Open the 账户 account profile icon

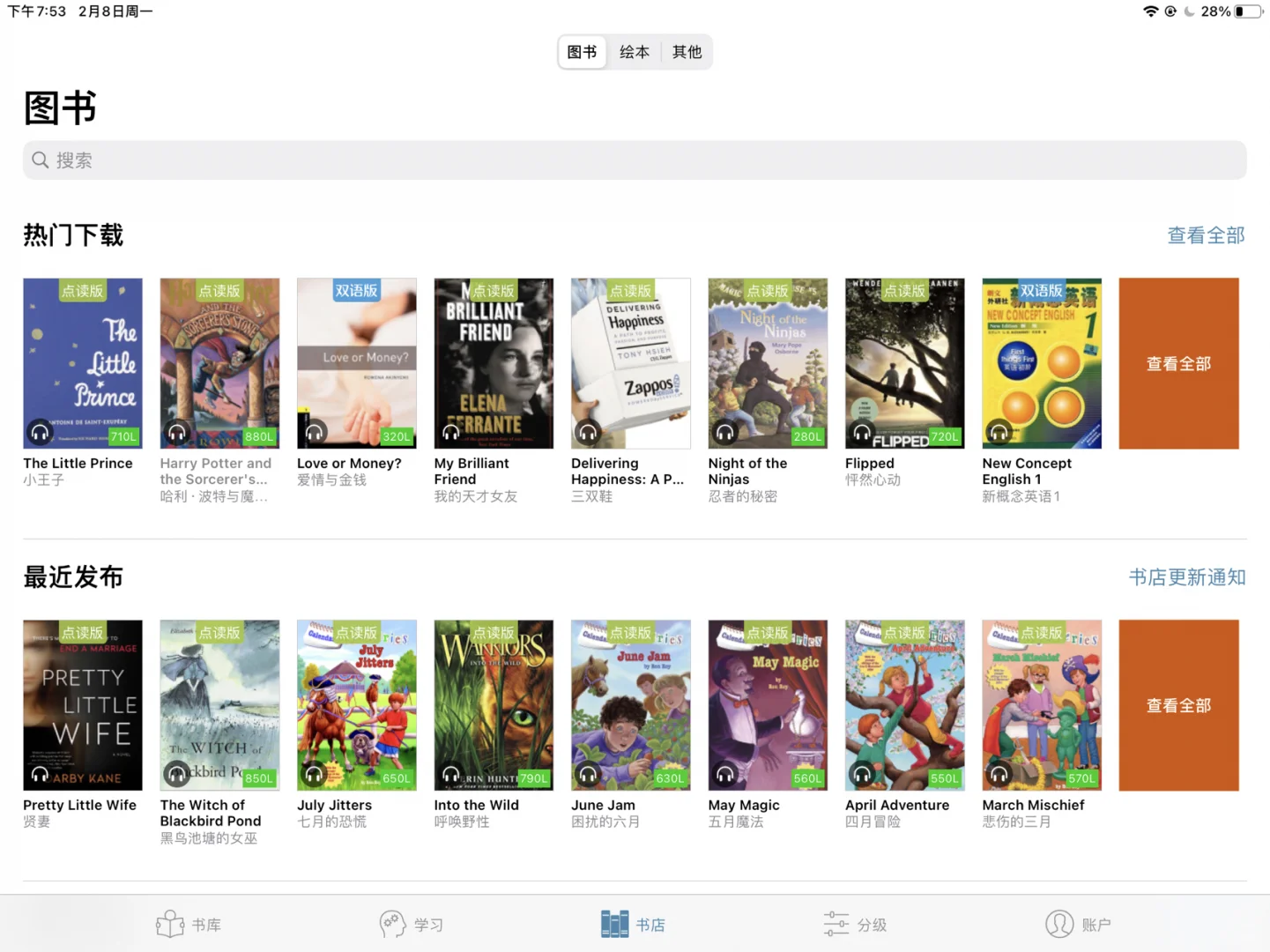pos(1059,924)
